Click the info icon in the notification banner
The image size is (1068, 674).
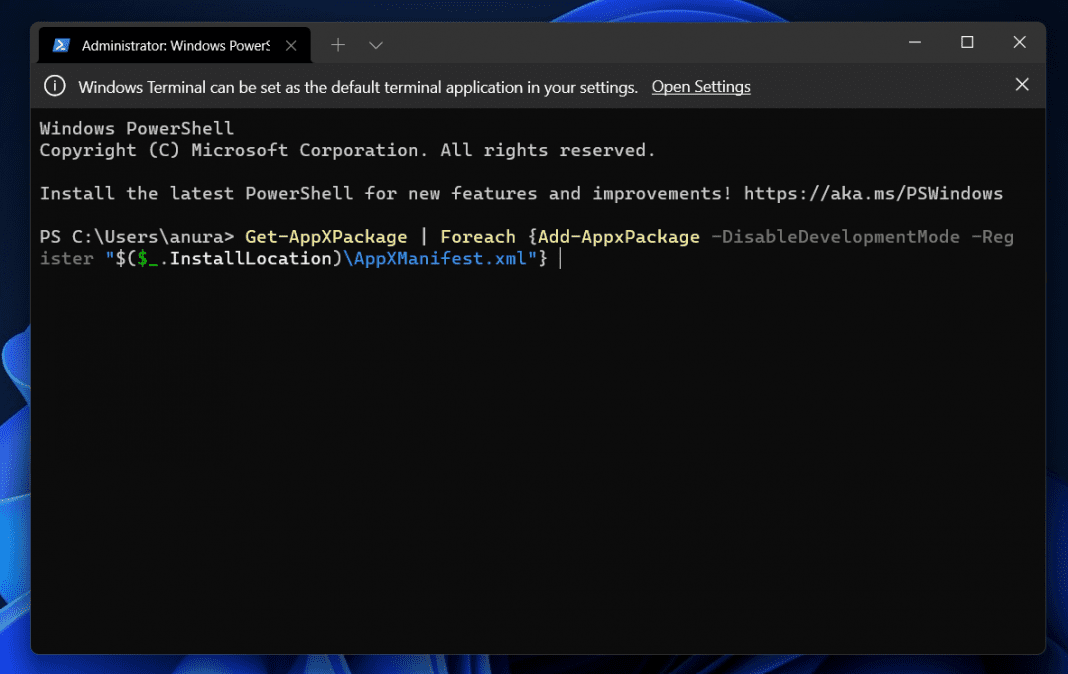(54, 86)
